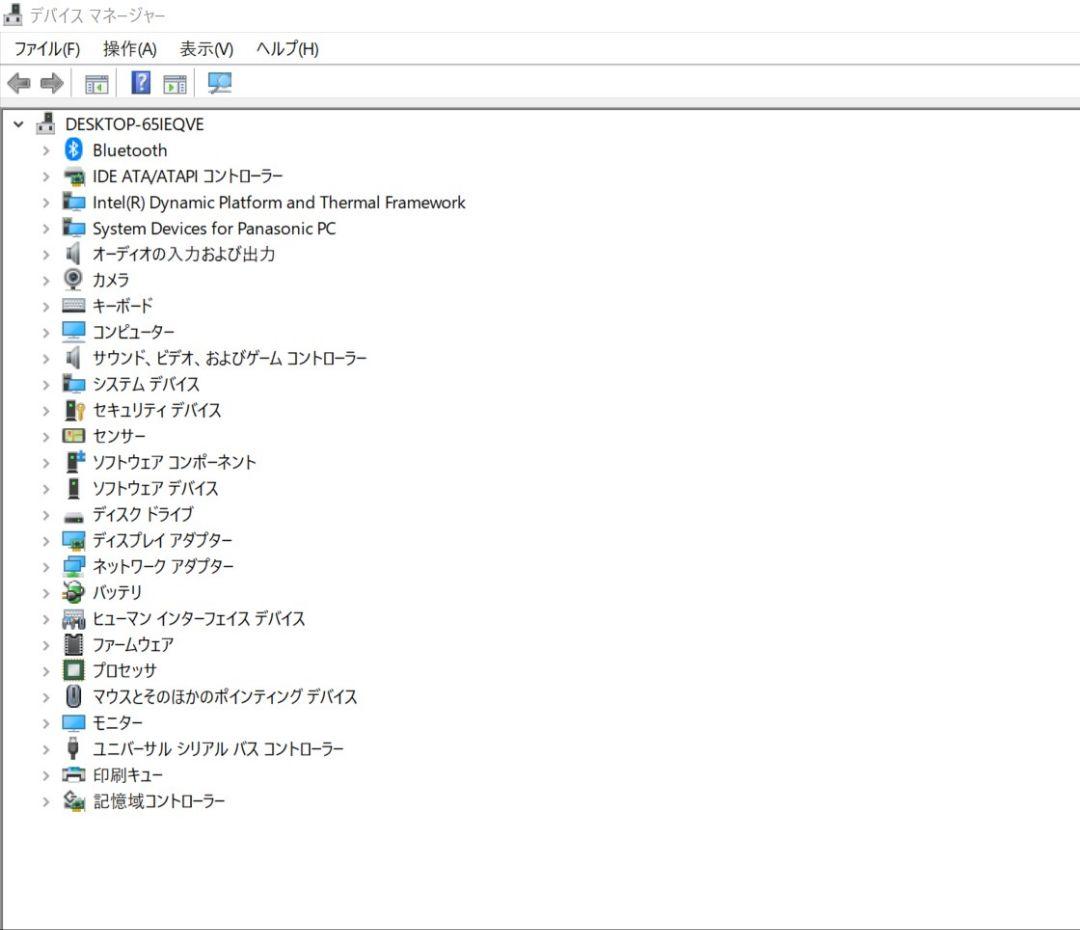The image size is (1080, 930).
Task: Click the ファームウェア chip icon
Action: 73,645
